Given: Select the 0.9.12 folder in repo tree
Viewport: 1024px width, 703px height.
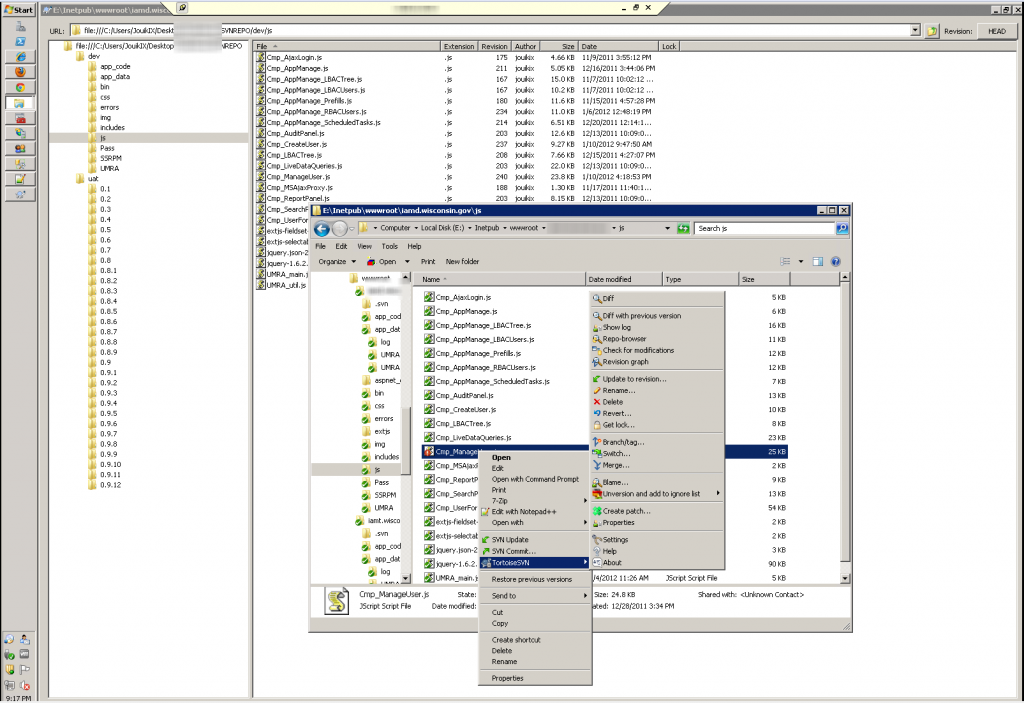Looking at the screenshot, I should tap(110, 485).
